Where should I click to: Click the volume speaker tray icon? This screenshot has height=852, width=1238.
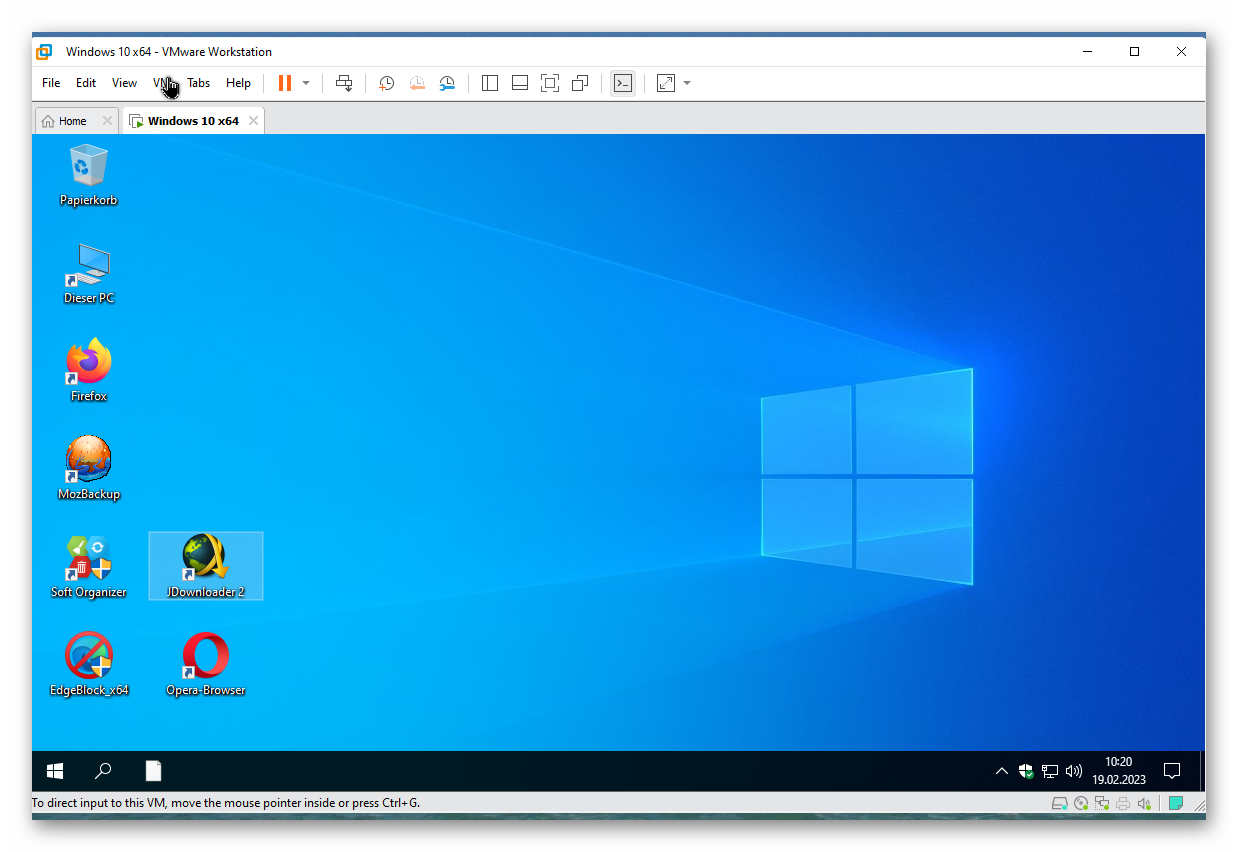tap(1074, 771)
